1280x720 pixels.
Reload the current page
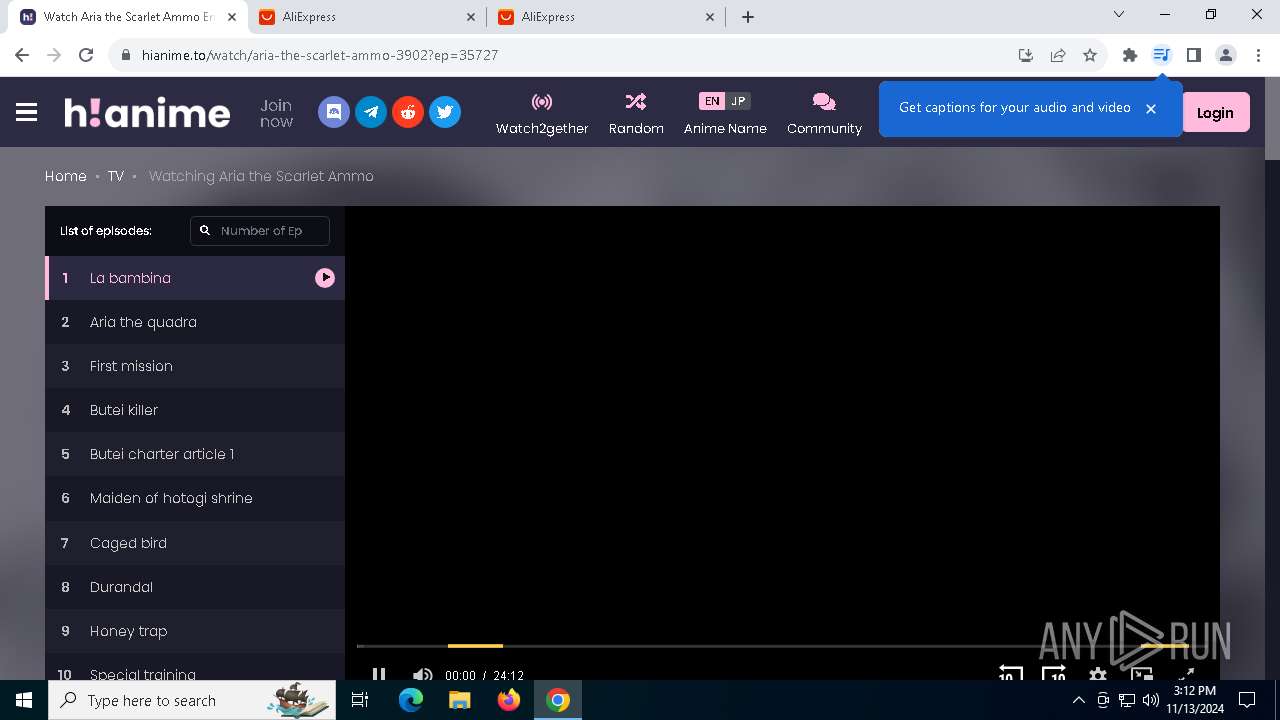86,55
